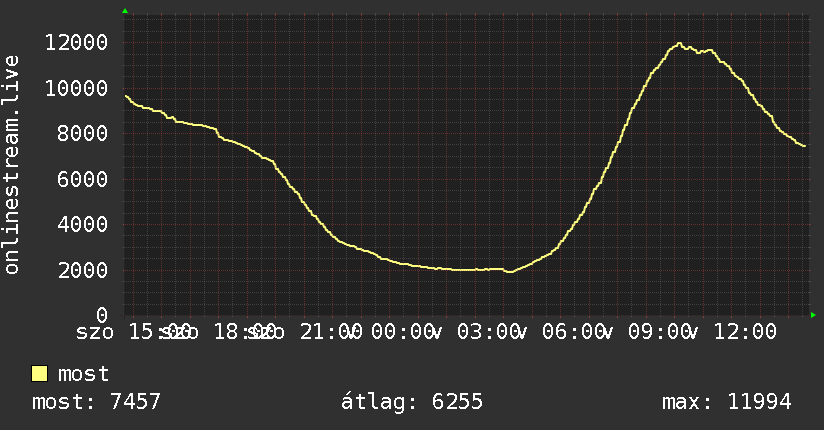This screenshot has width=824, height=430.
Task: Click the 6000 y-axis label
Action: tap(82, 179)
